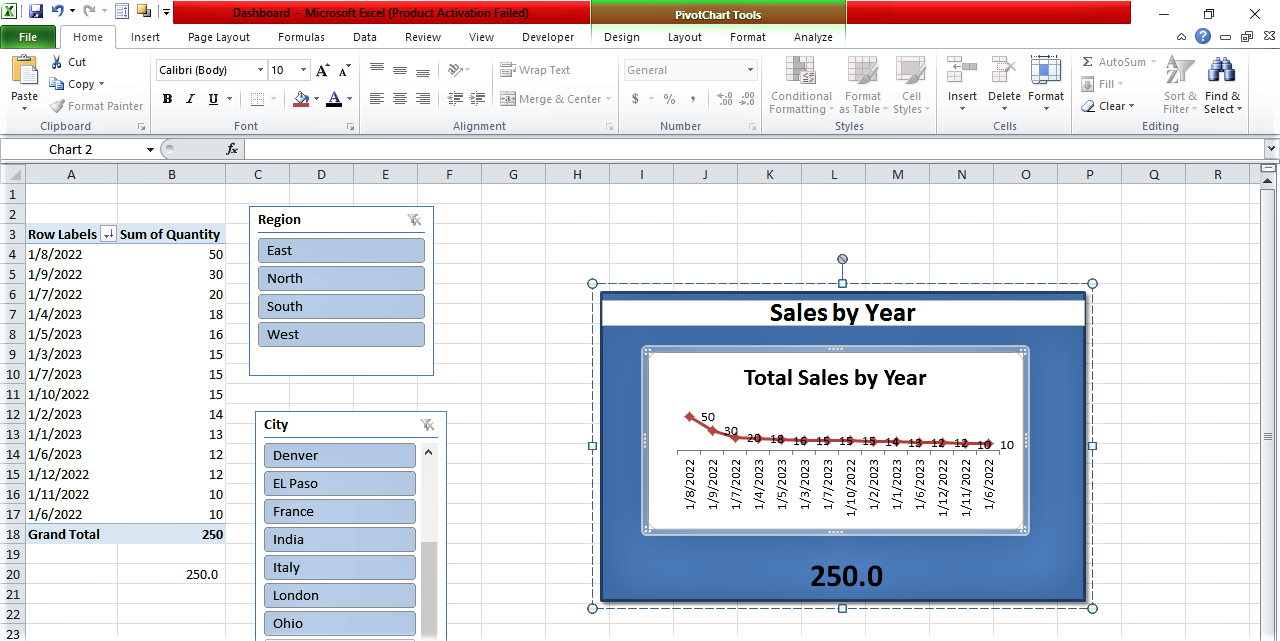Open Clipboard dialog launcher
The width and height of the screenshot is (1280, 641).
click(x=141, y=127)
